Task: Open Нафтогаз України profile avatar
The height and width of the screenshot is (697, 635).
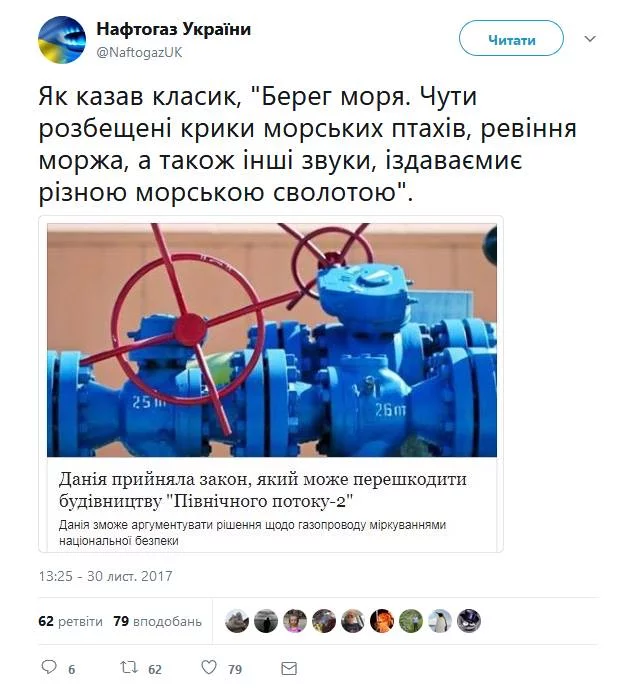Action: [62, 40]
